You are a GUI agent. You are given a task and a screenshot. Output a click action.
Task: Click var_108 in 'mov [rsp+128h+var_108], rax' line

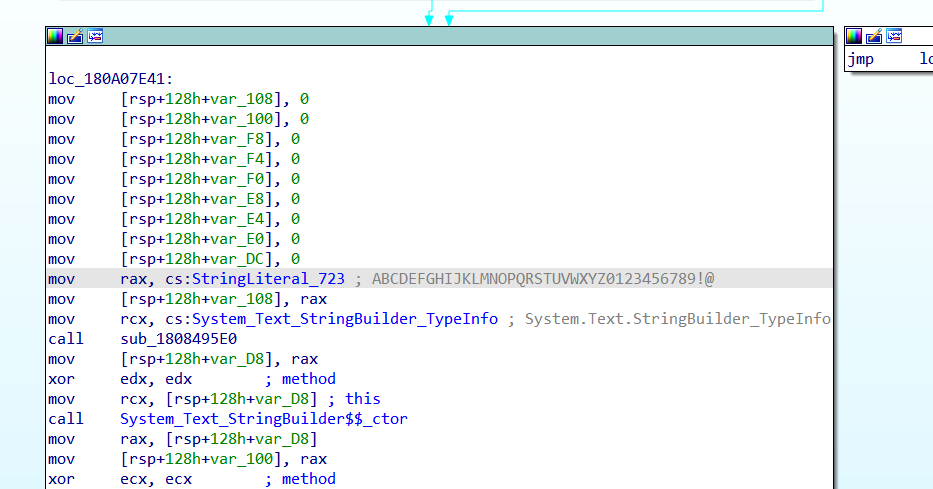(x=241, y=299)
